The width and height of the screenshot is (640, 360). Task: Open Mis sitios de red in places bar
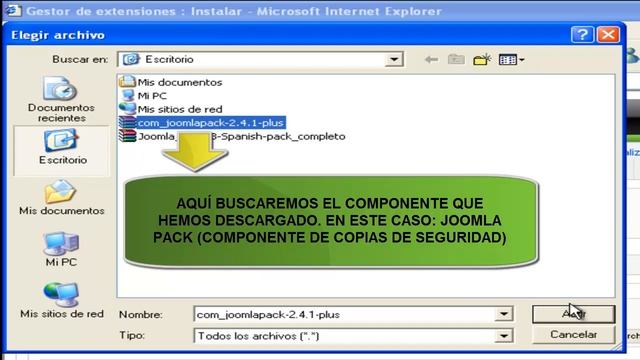[62, 300]
